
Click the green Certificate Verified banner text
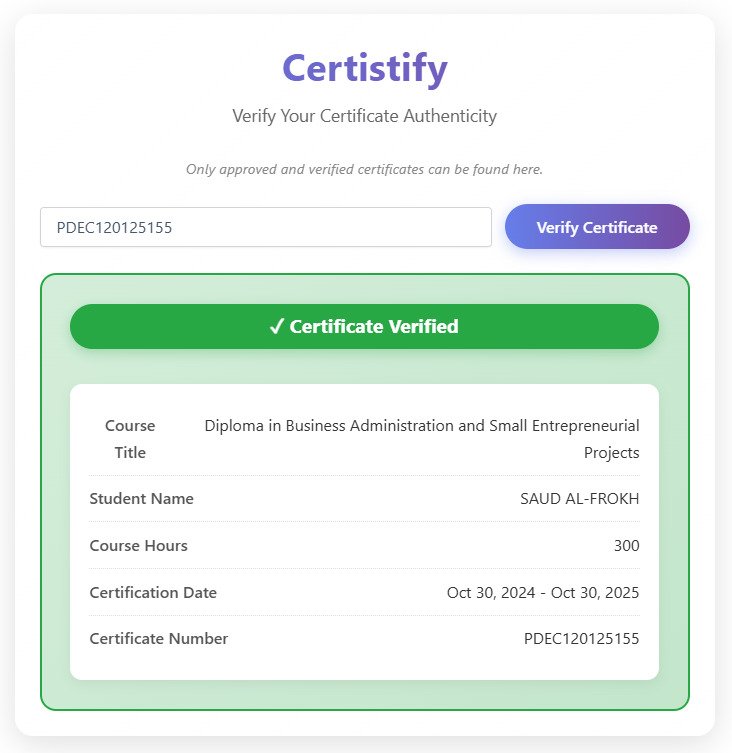pyautogui.click(x=374, y=327)
